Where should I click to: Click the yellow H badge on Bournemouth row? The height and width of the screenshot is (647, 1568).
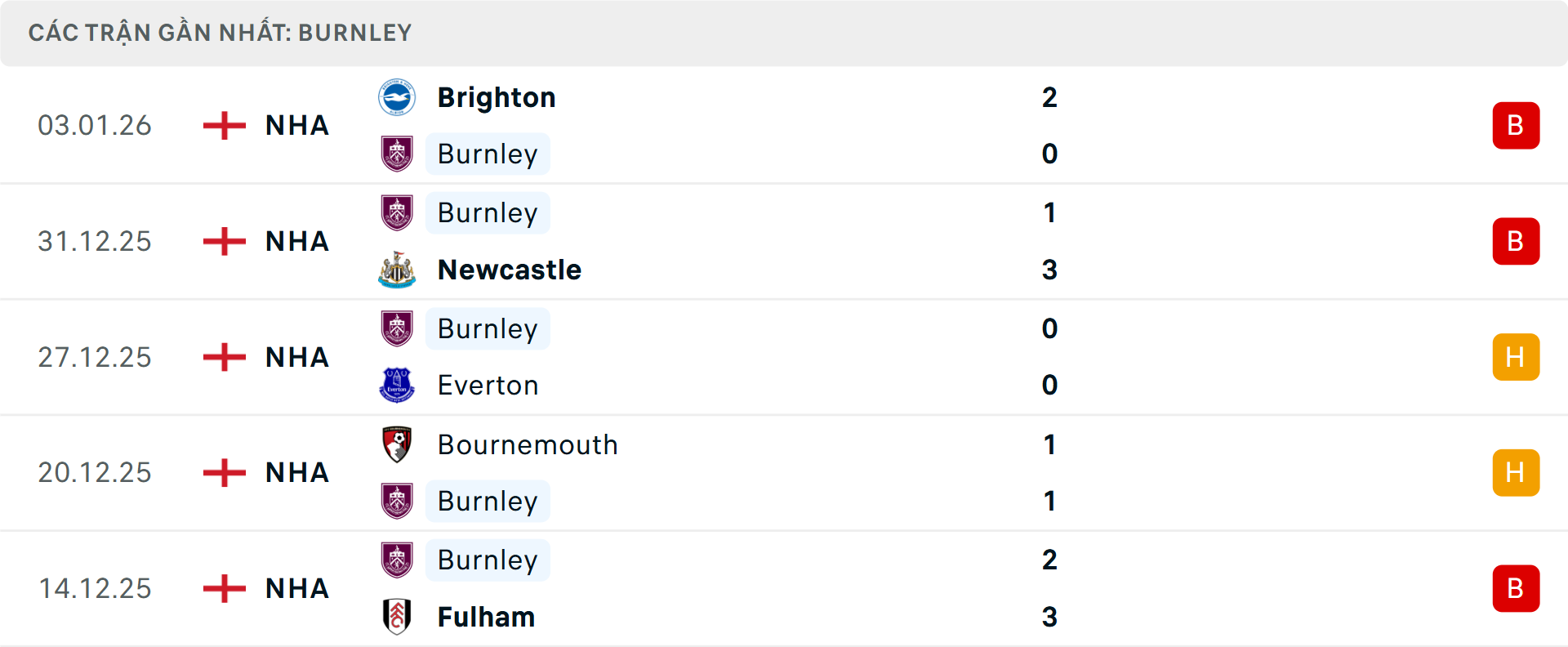(x=1516, y=472)
